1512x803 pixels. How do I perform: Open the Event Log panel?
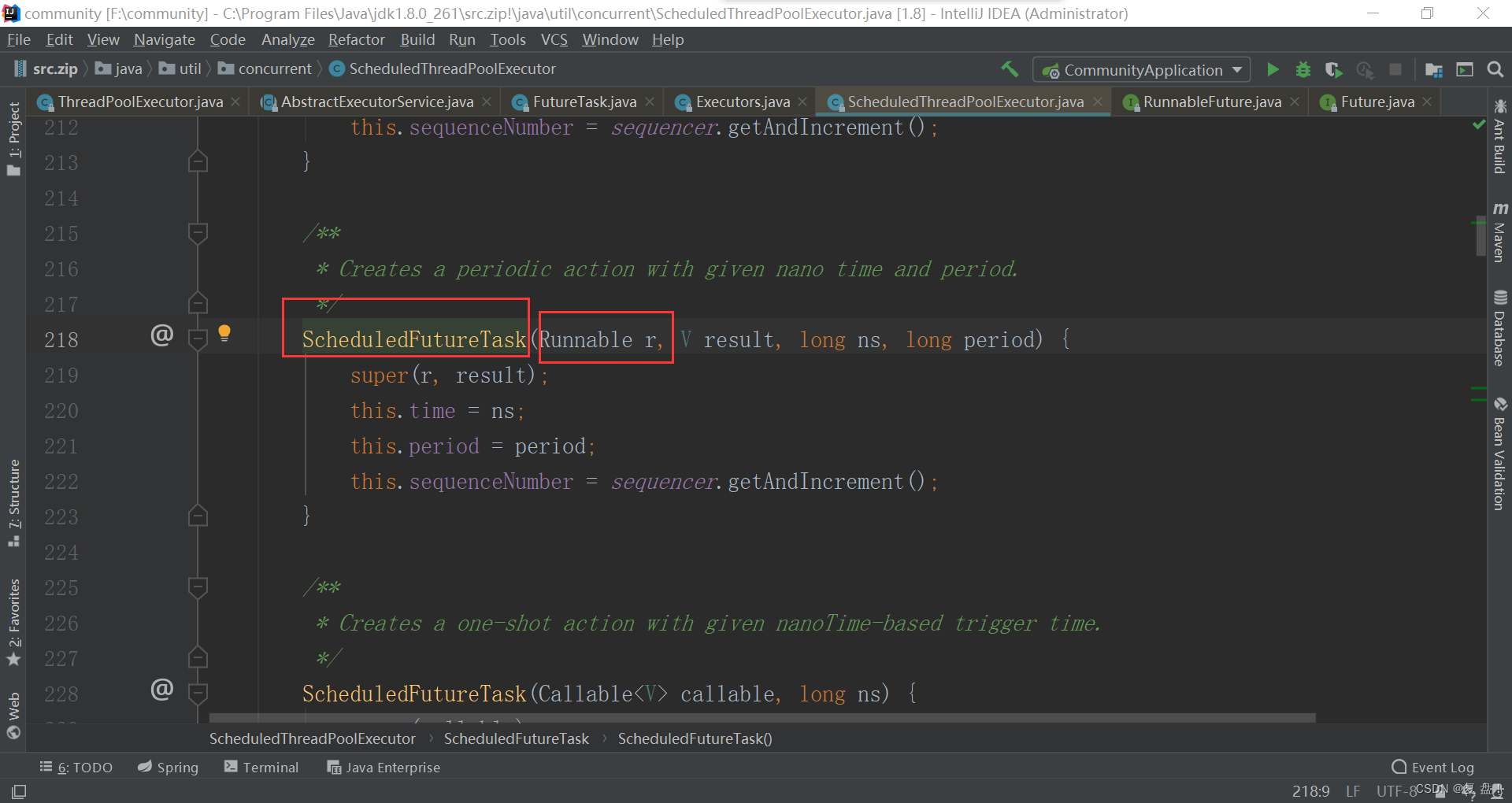[x=1432, y=768]
